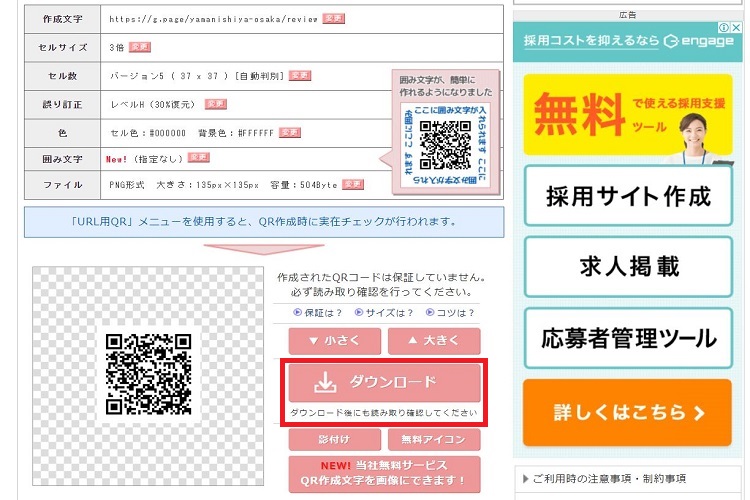Click the ダウンロード button

(x=385, y=382)
